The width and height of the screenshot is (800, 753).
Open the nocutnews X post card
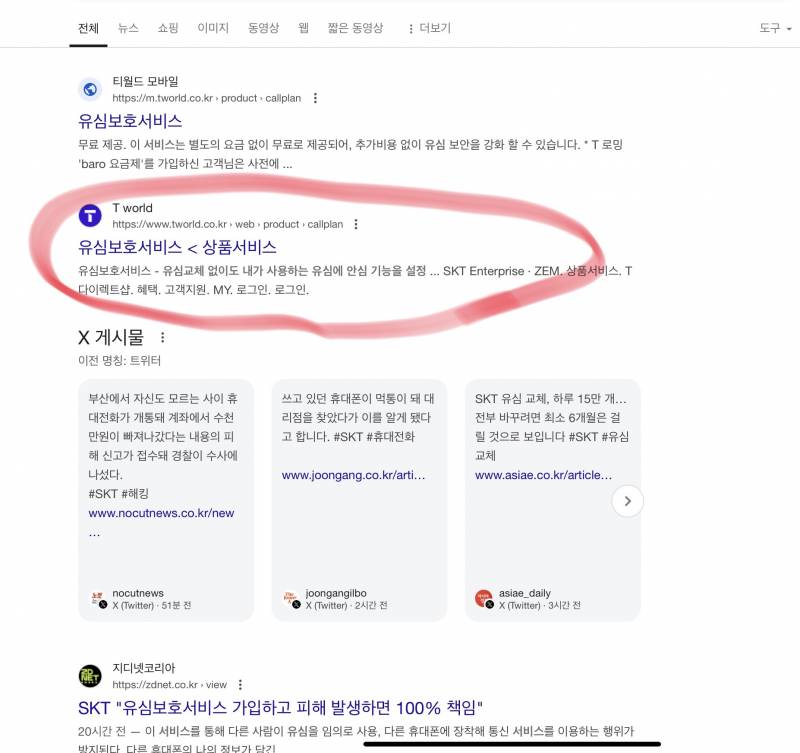coord(166,500)
